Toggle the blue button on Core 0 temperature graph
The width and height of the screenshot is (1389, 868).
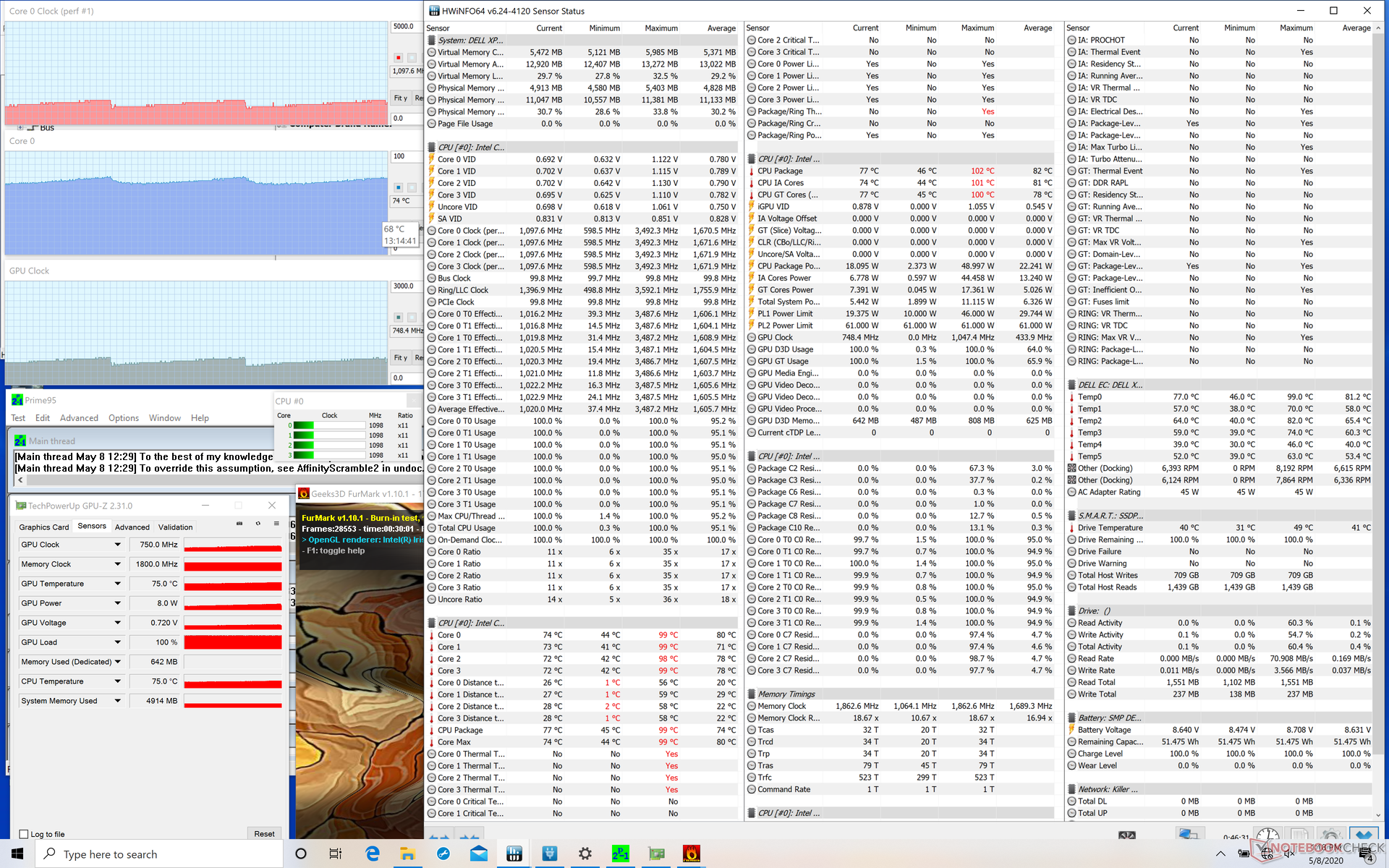[398, 187]
